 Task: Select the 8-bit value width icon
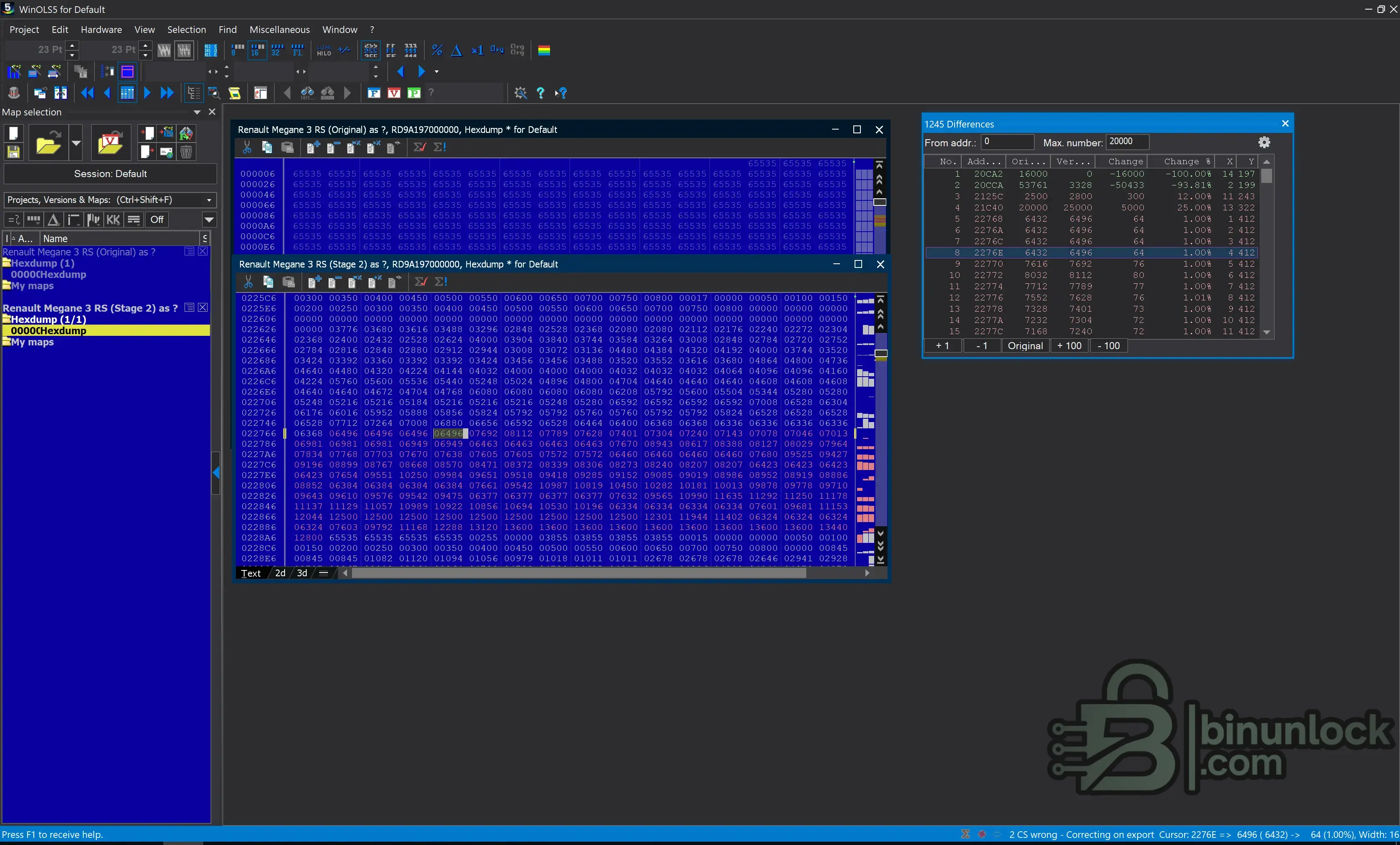point(237,50)
